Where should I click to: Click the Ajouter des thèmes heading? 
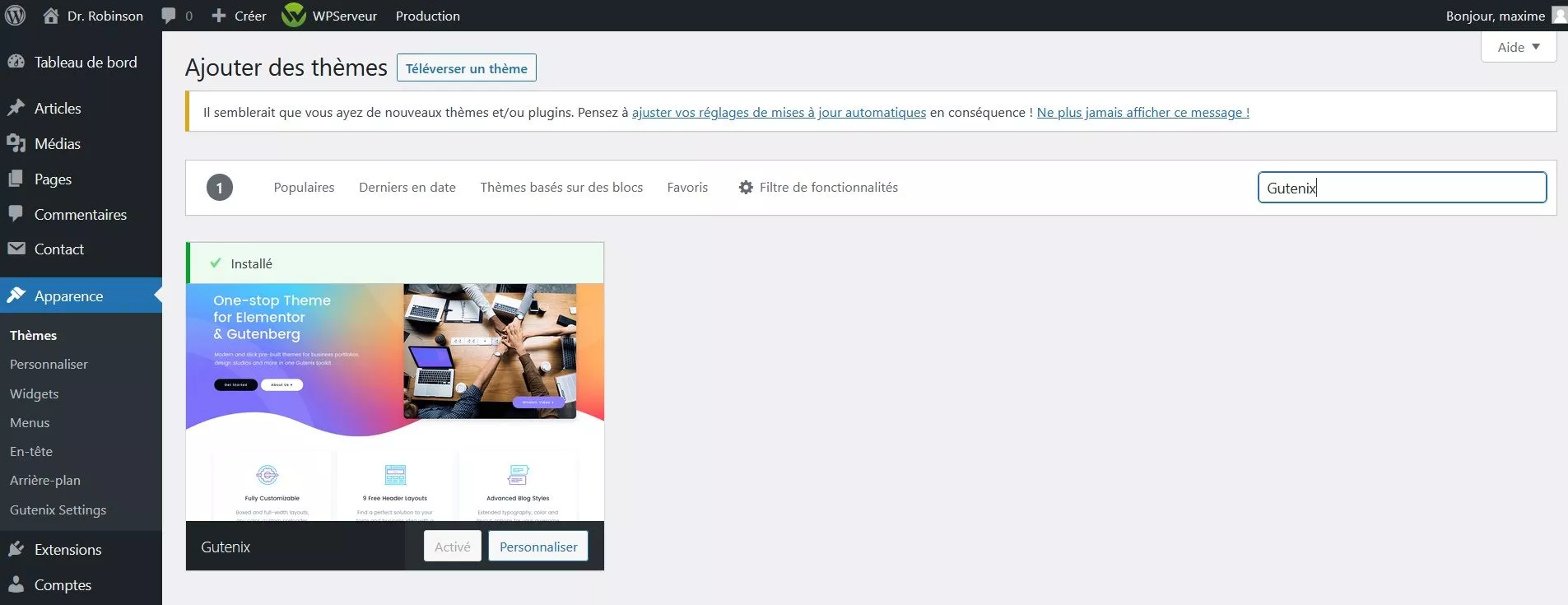286,67
